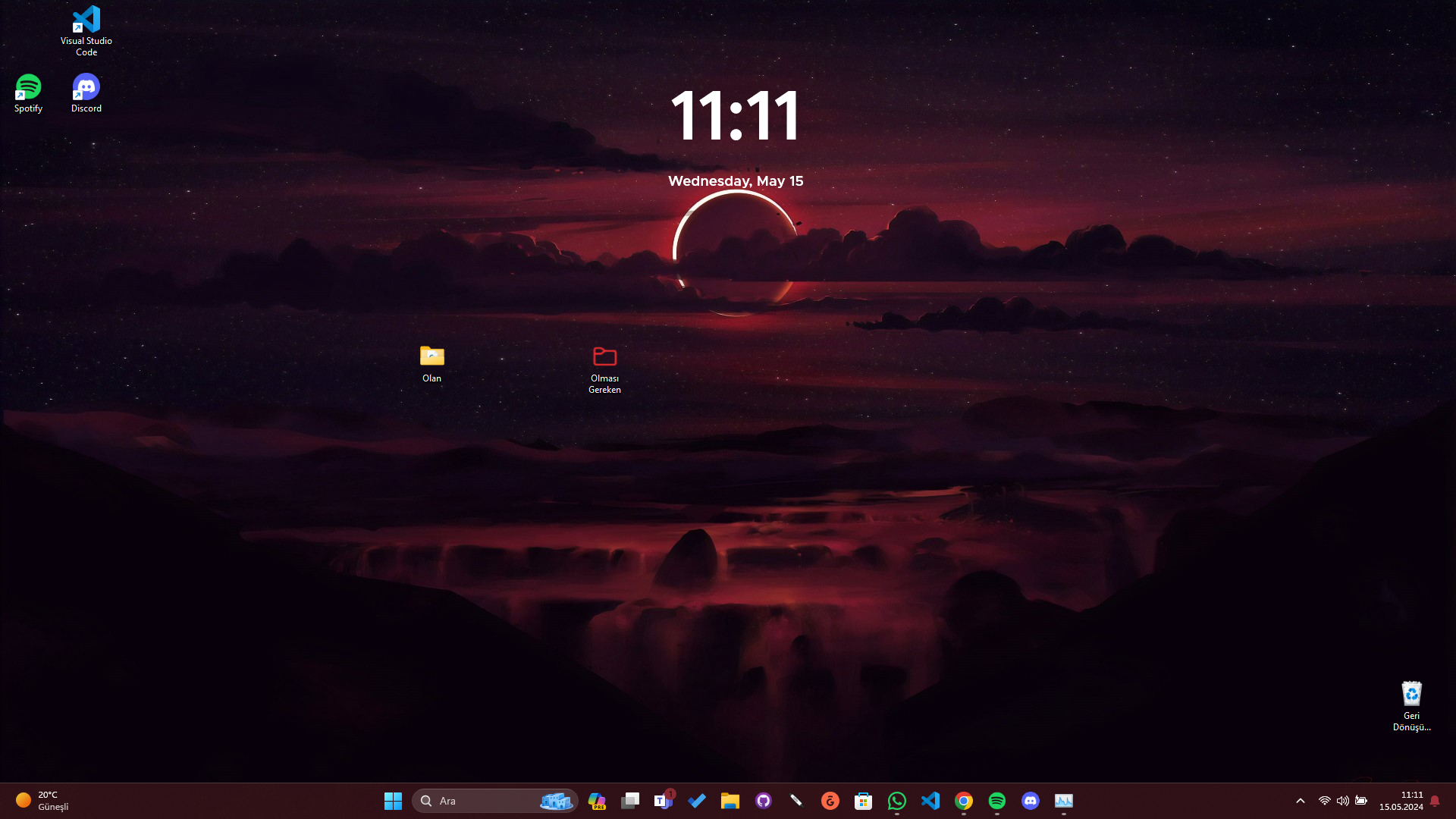Image resolution: width=1456 pixels, height=819 pixels.
Task: Open File Explorer from taskbar
Action: click(730, 801)
